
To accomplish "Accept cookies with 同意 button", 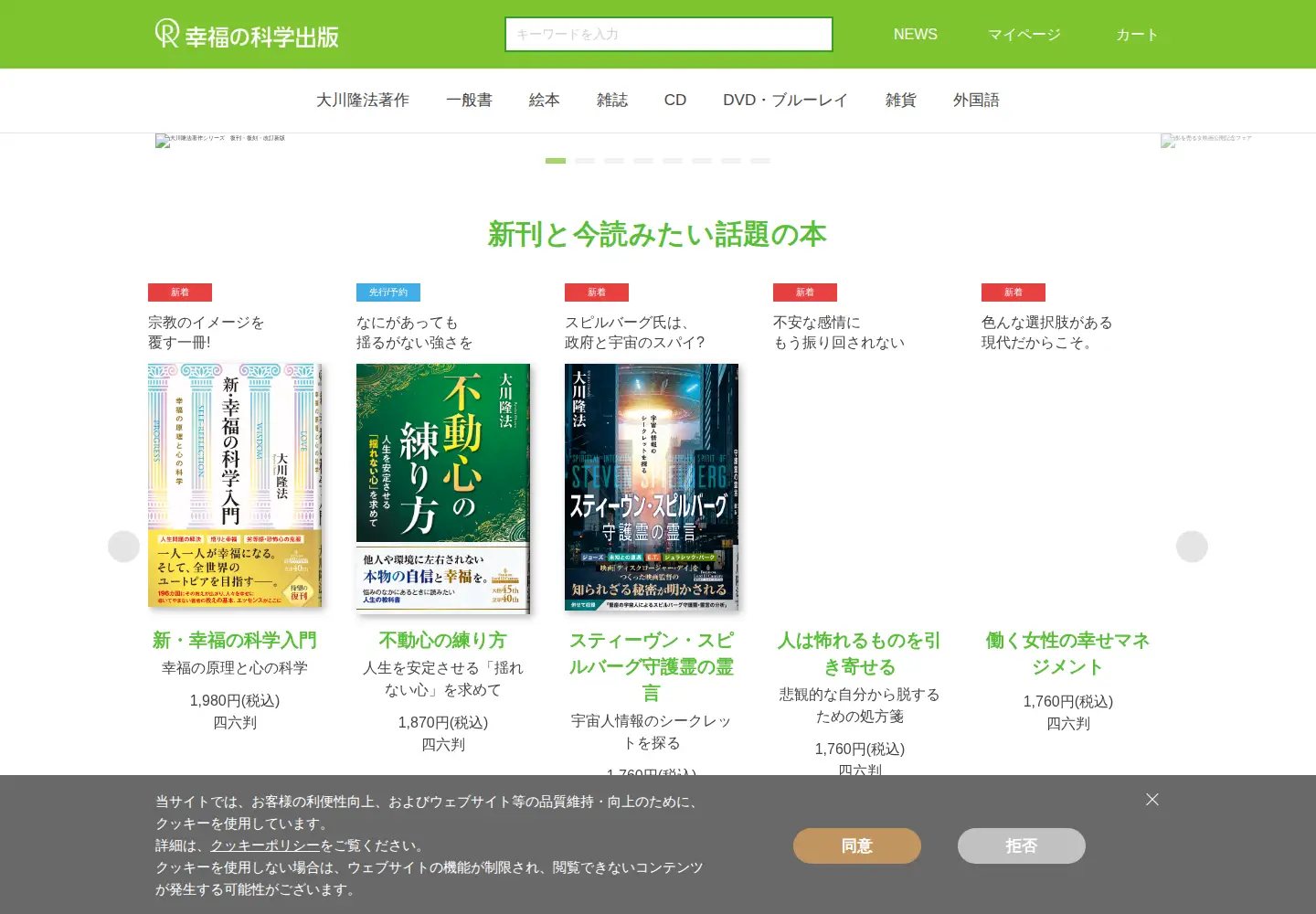I will click(x=857, y=846).
